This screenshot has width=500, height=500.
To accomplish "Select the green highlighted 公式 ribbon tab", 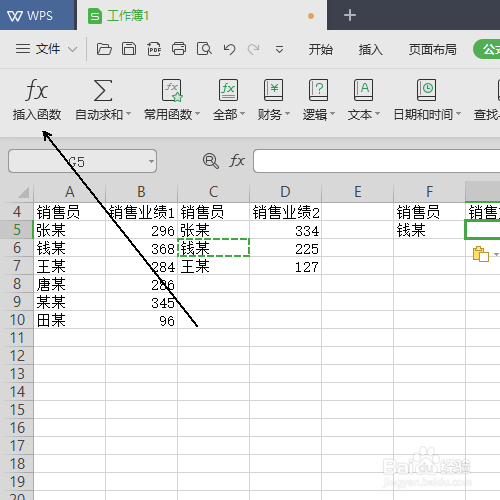I will (487, 49).
